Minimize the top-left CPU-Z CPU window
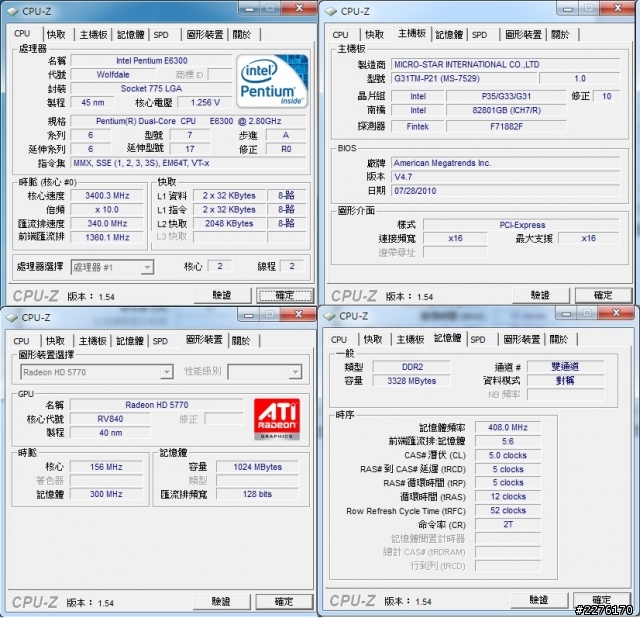 tap(250, 8)
